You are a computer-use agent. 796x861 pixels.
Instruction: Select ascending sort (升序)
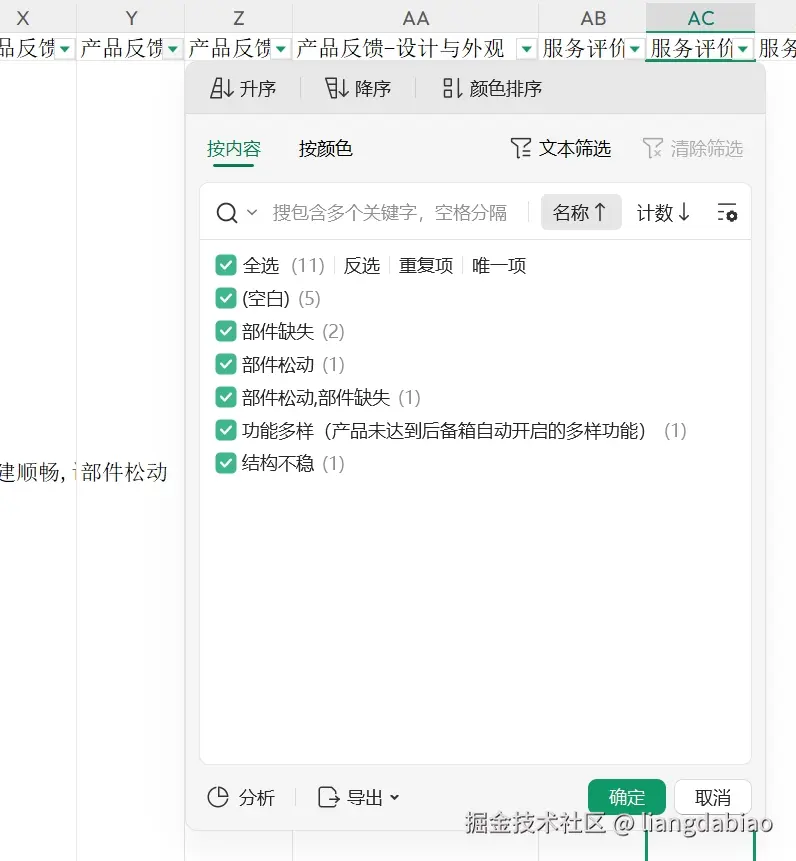point(245,88)
